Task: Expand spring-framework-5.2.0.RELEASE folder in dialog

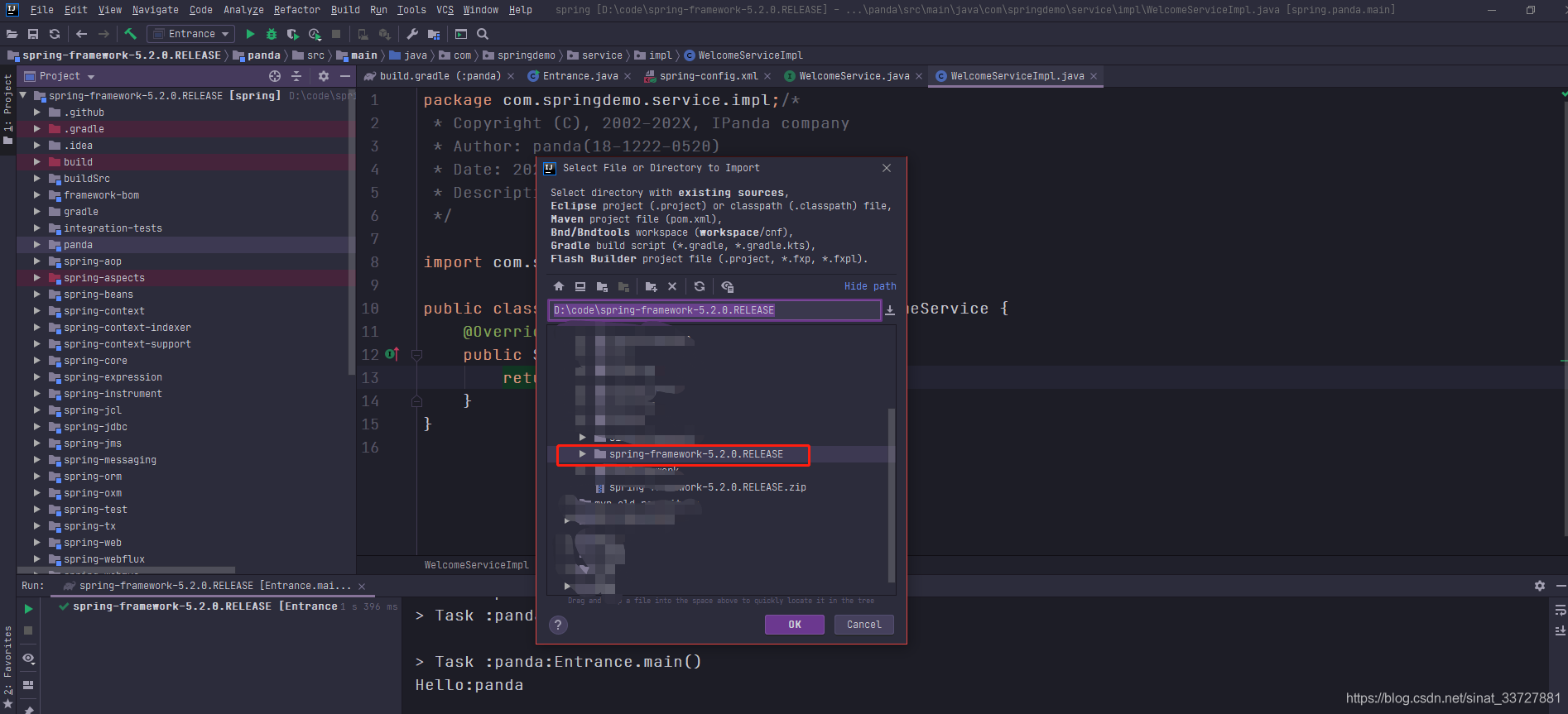Action: pos(582,454)
